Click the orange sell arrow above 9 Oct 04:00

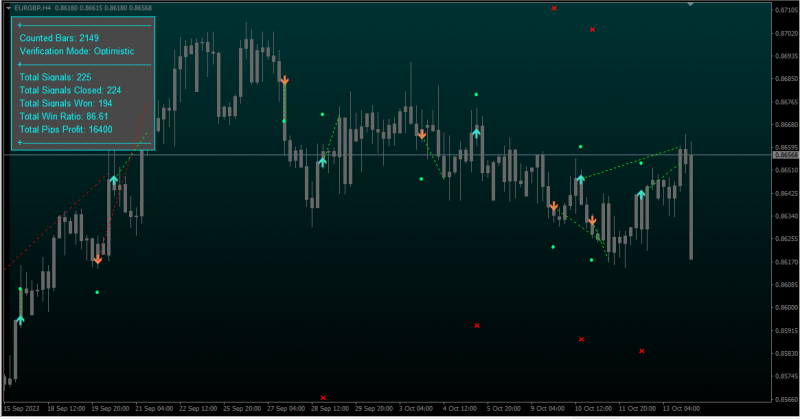(554, 206)
